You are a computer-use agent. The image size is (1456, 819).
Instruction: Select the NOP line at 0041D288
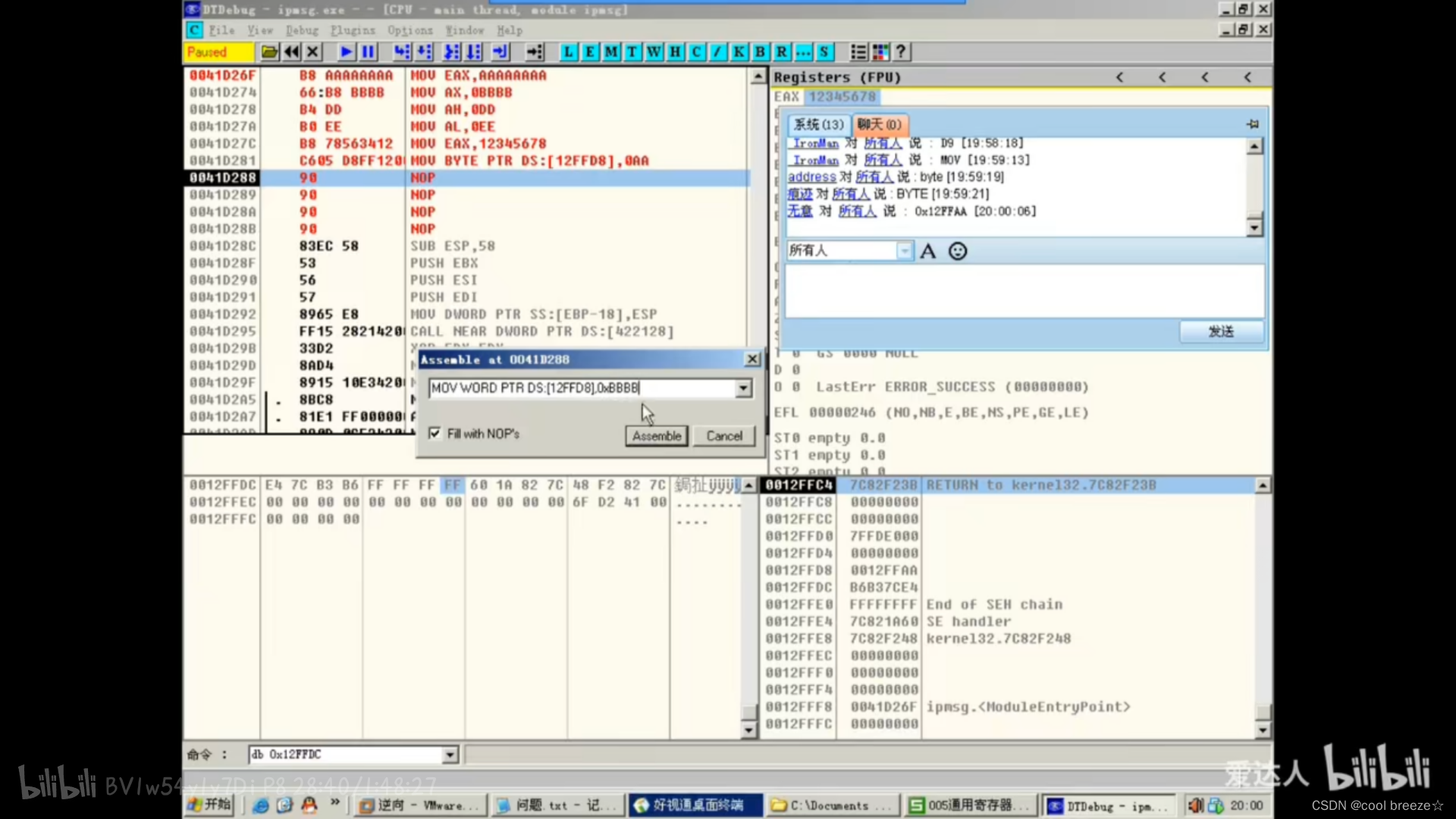coord(466,177)
